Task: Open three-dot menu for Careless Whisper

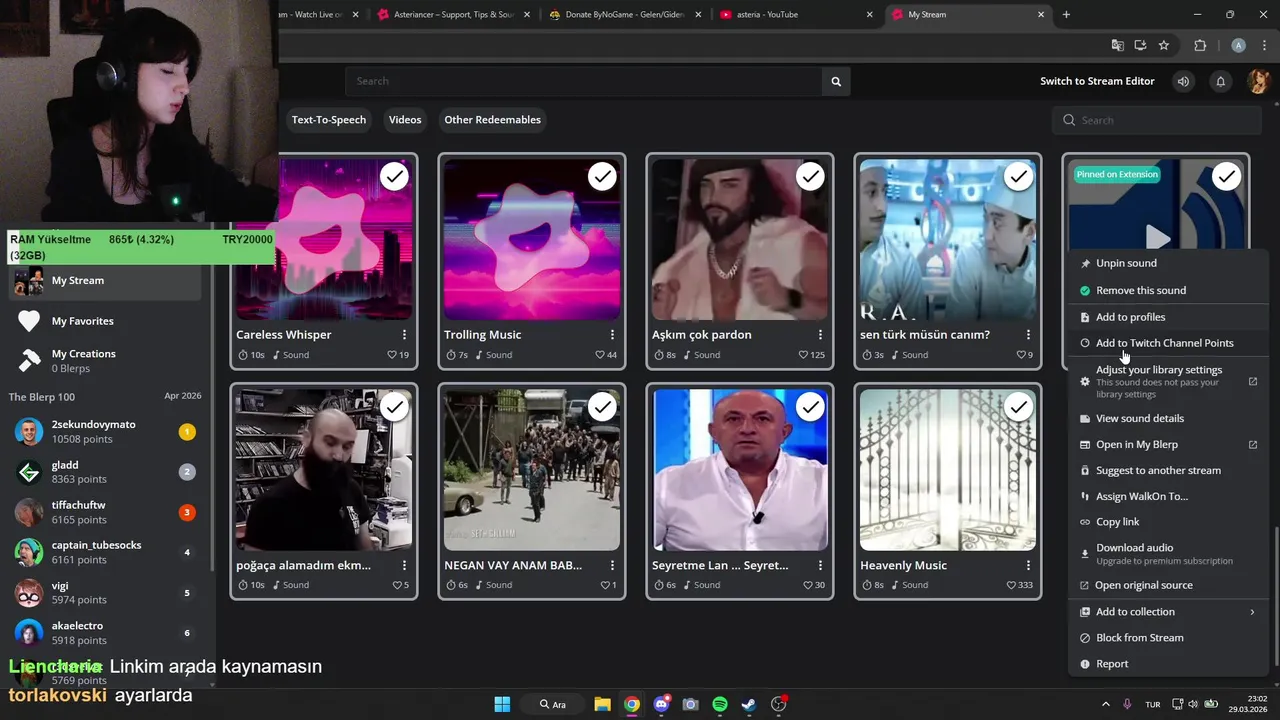Action: [404, 335]
